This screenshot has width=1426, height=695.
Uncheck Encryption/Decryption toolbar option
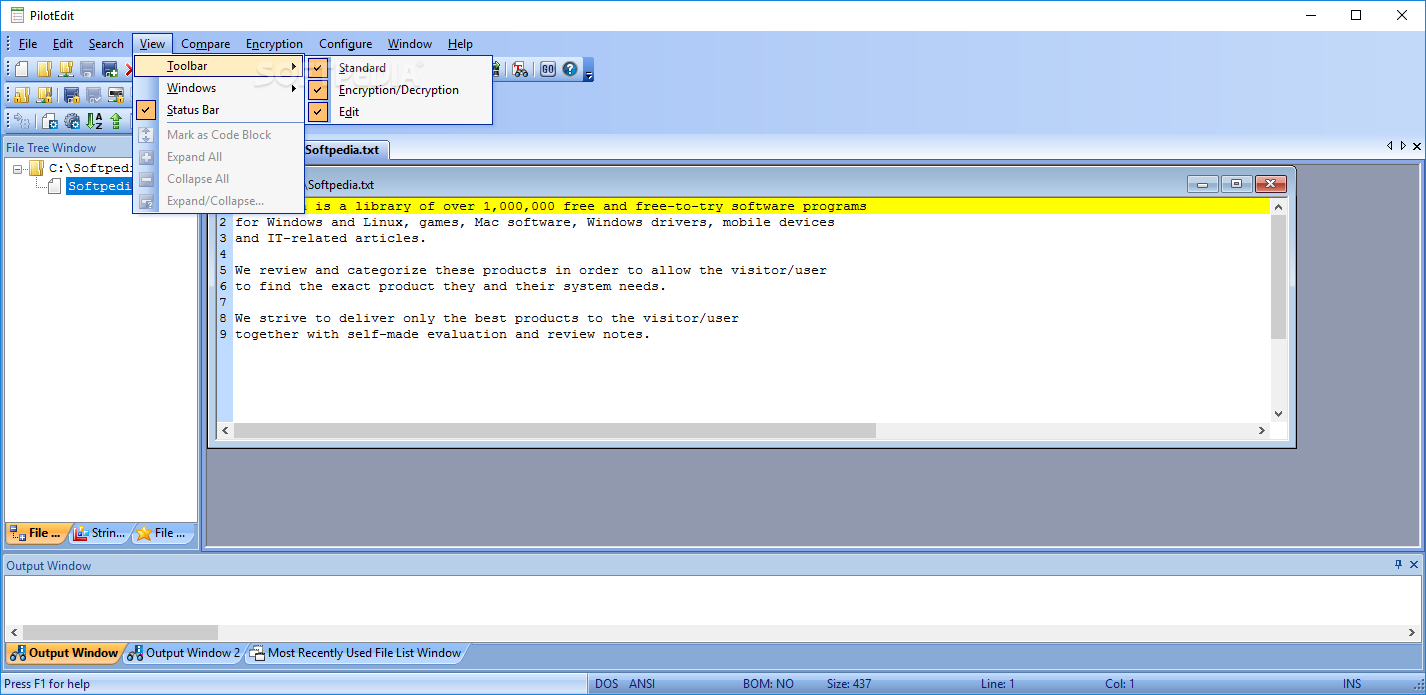pyautogui.click(x=399, y=90)
